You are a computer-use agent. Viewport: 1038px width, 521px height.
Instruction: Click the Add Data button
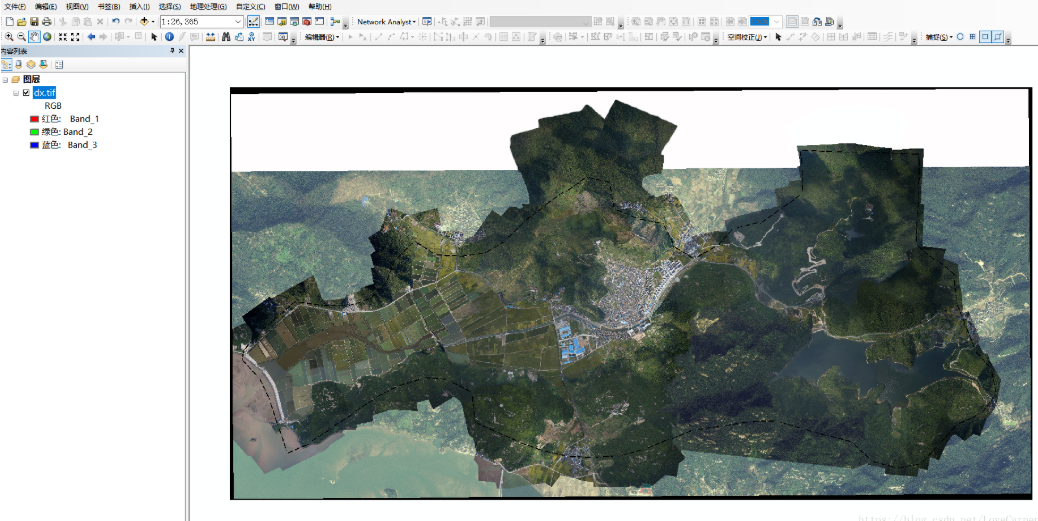pyautogui.click(x=144, y=21)
